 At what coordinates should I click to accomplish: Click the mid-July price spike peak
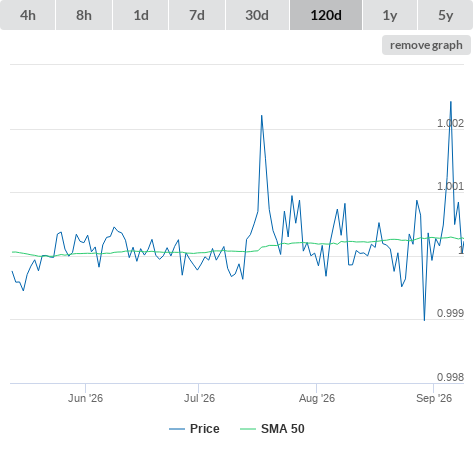pos(262,116)
